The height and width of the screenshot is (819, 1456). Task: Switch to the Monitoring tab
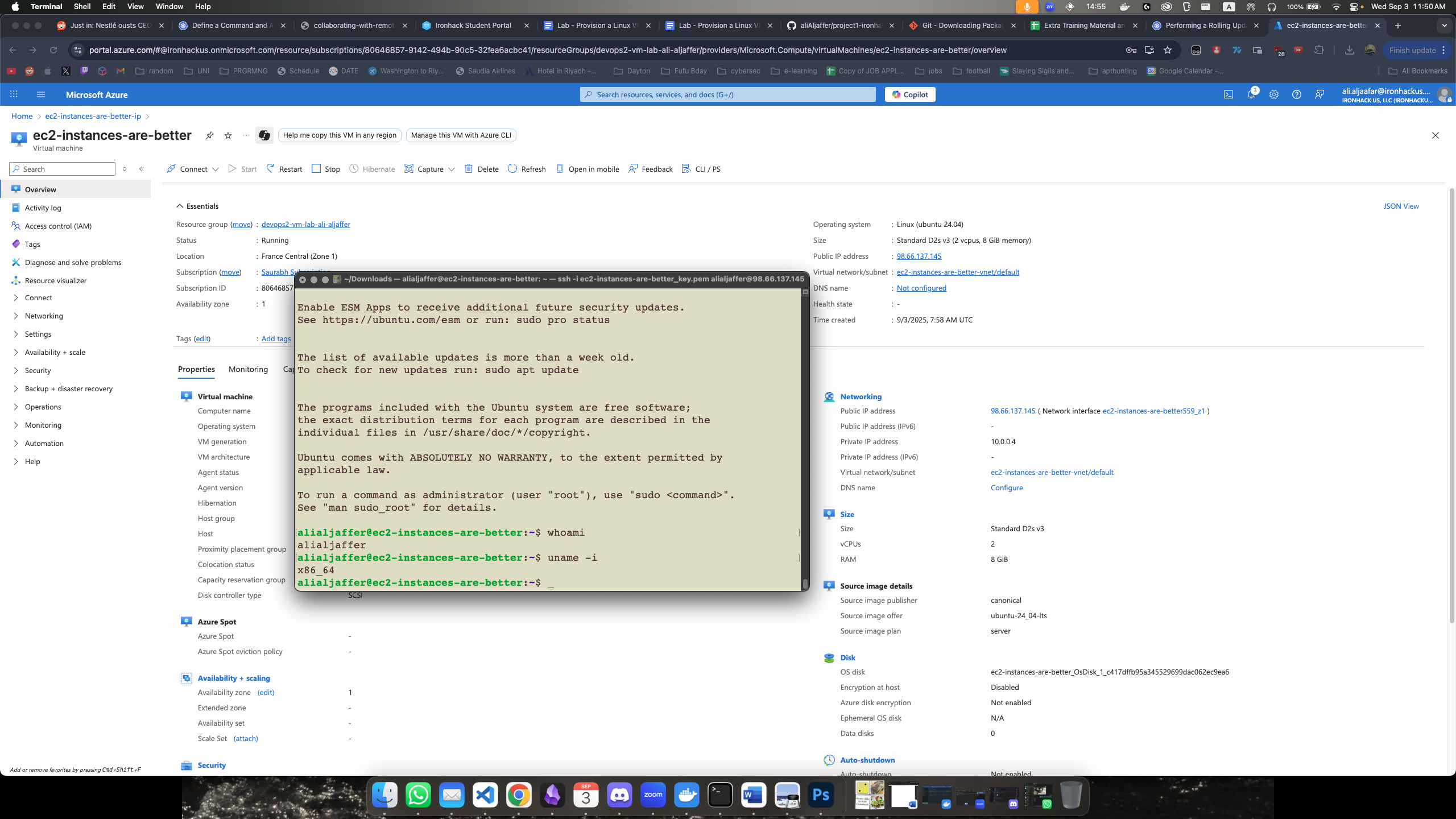tap(247, 369)
